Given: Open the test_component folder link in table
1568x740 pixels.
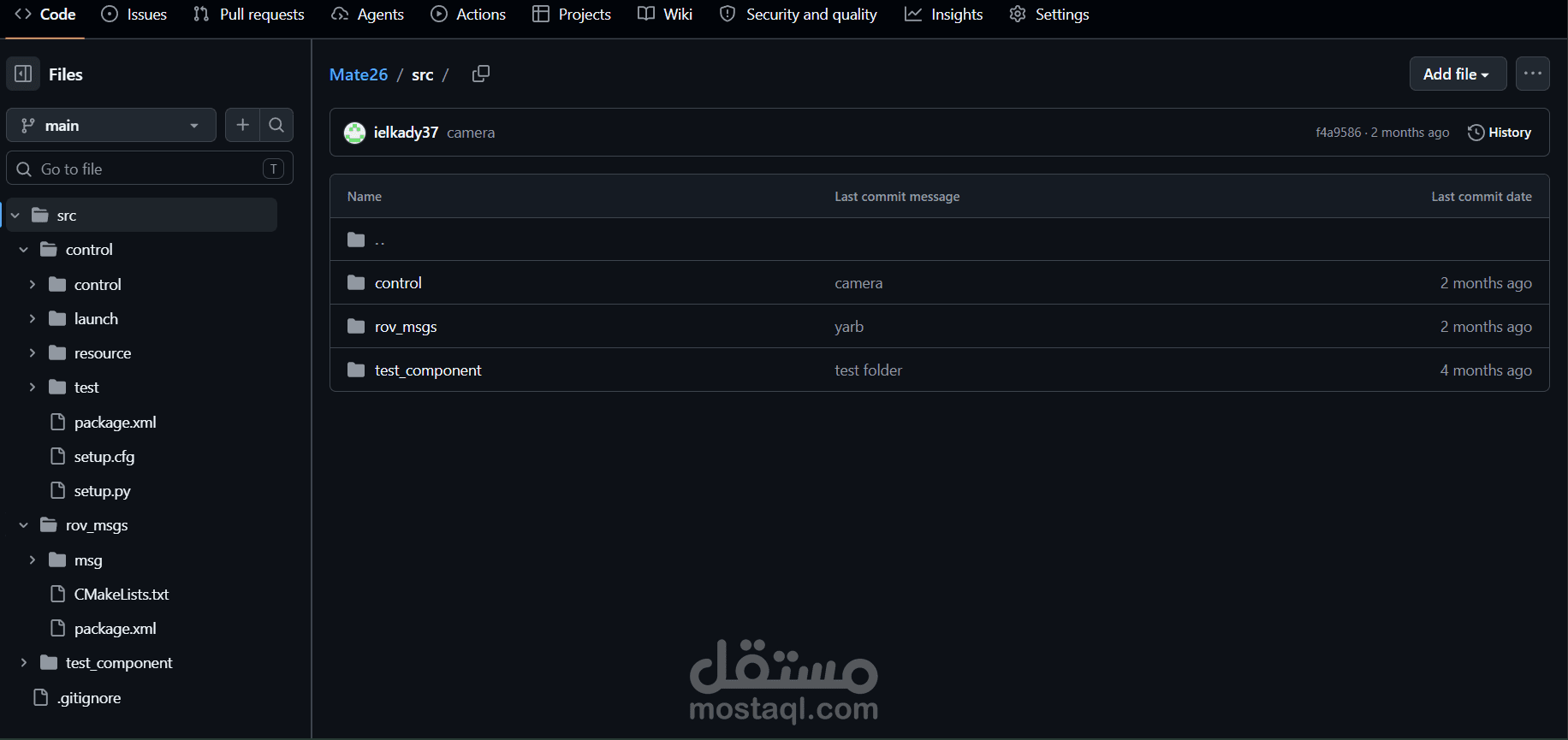Looking at the screenshot, I should [x=428, y=370].
